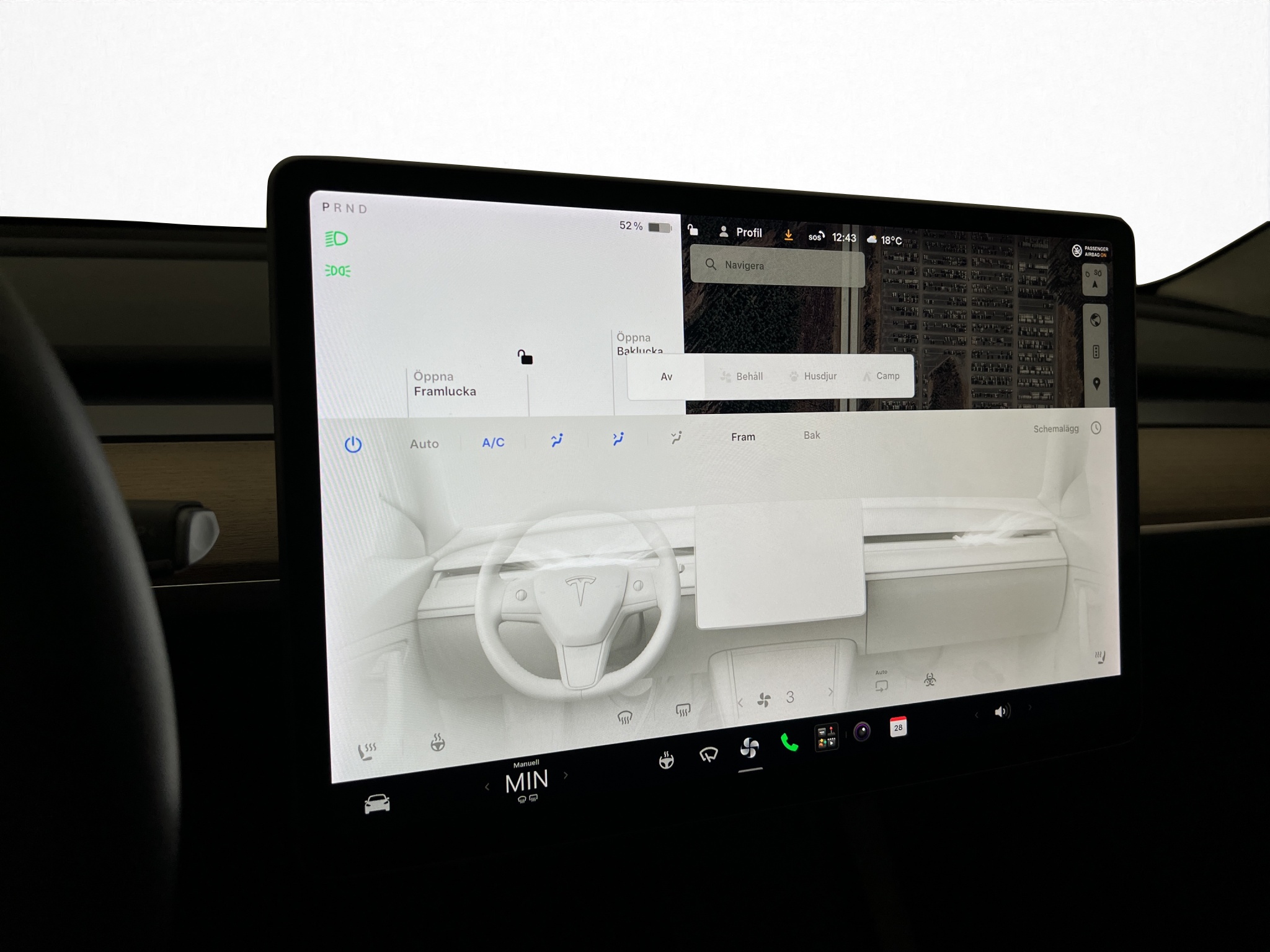Tap the traffic light map icon
Screen dimensions: 1270x952
tap(1096, 352)
